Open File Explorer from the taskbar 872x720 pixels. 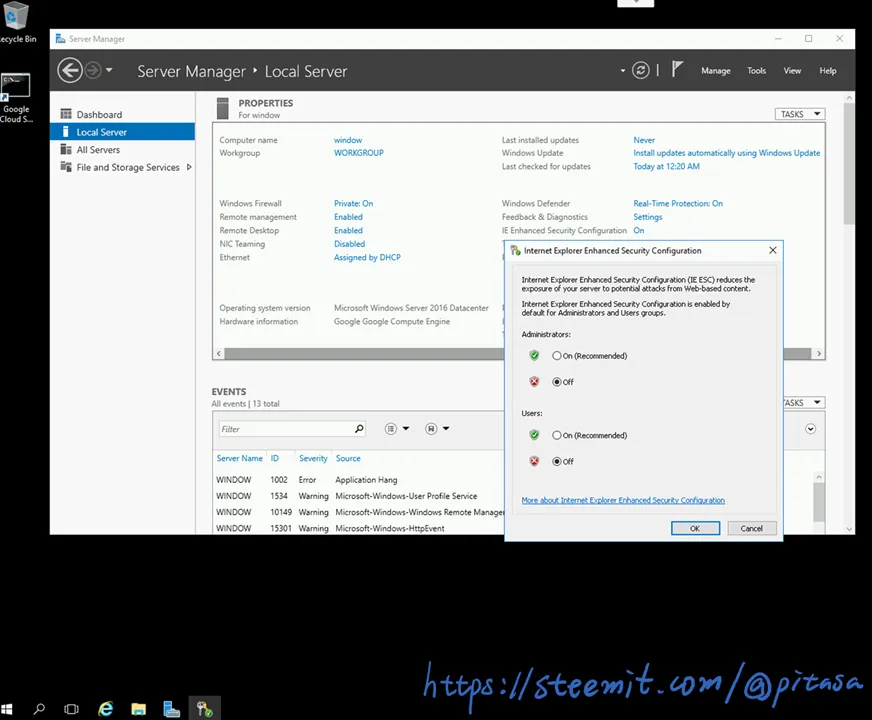pyautogui.click(x=138, y=709)
